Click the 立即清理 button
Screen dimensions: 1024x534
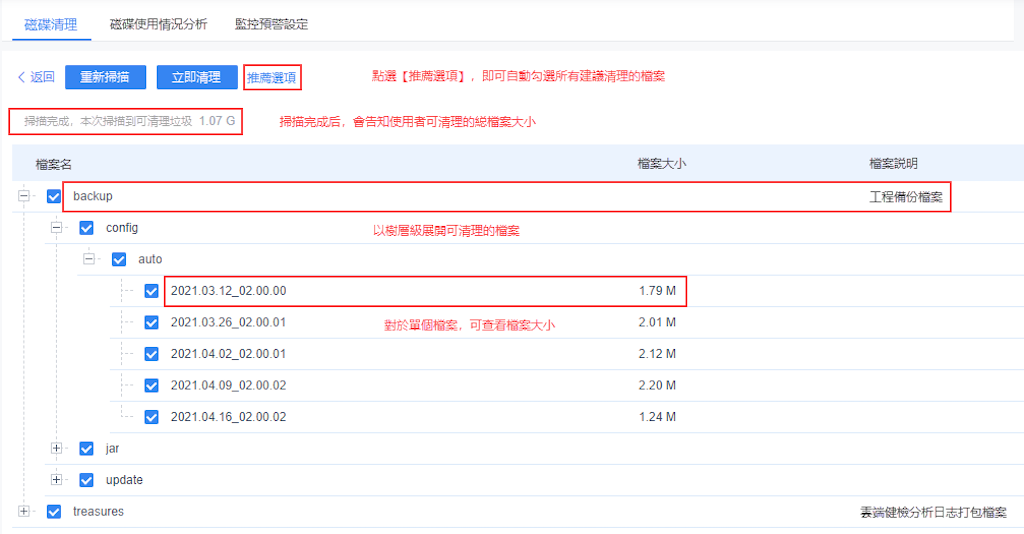[x=197, y=77]
